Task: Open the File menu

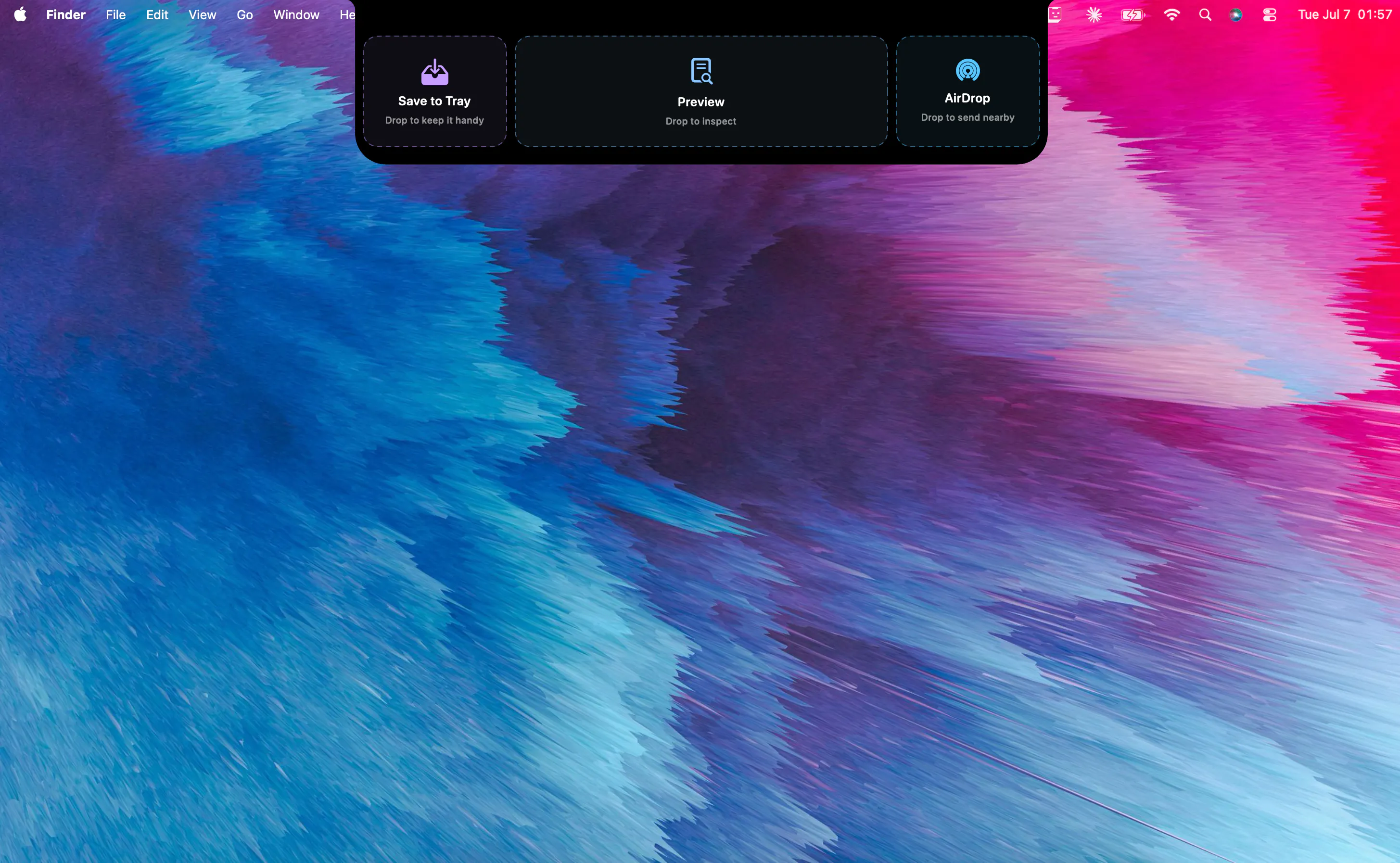Action: pos(115,15)
